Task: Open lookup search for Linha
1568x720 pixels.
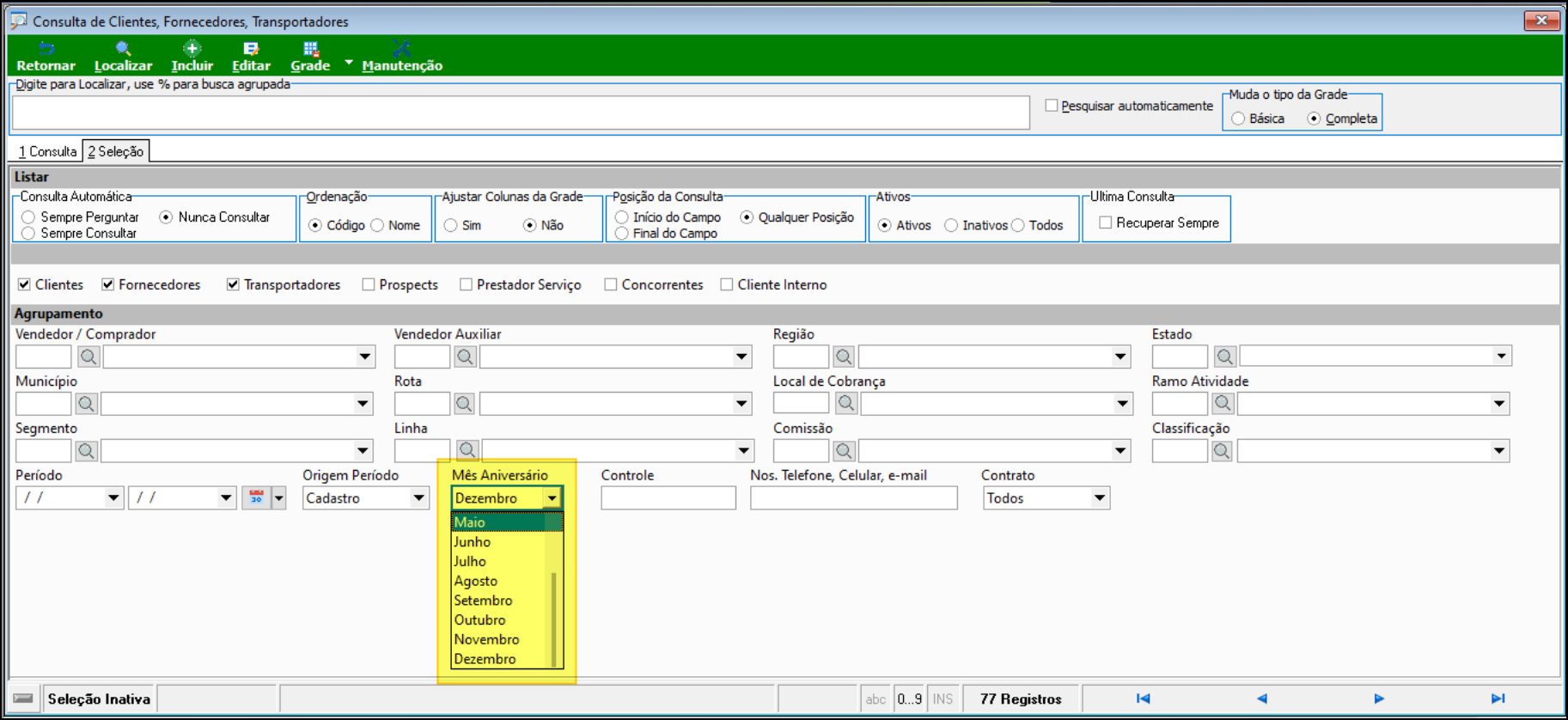Action: (467, 450)
